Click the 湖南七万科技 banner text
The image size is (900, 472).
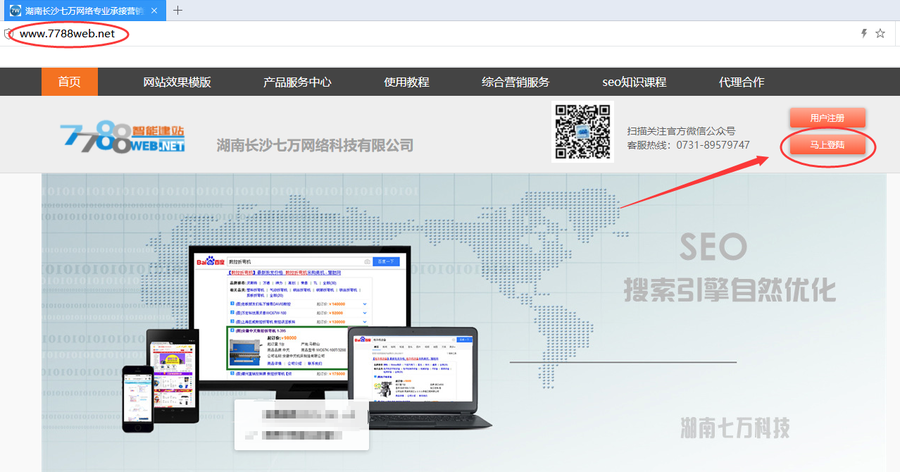click(735, 428)
